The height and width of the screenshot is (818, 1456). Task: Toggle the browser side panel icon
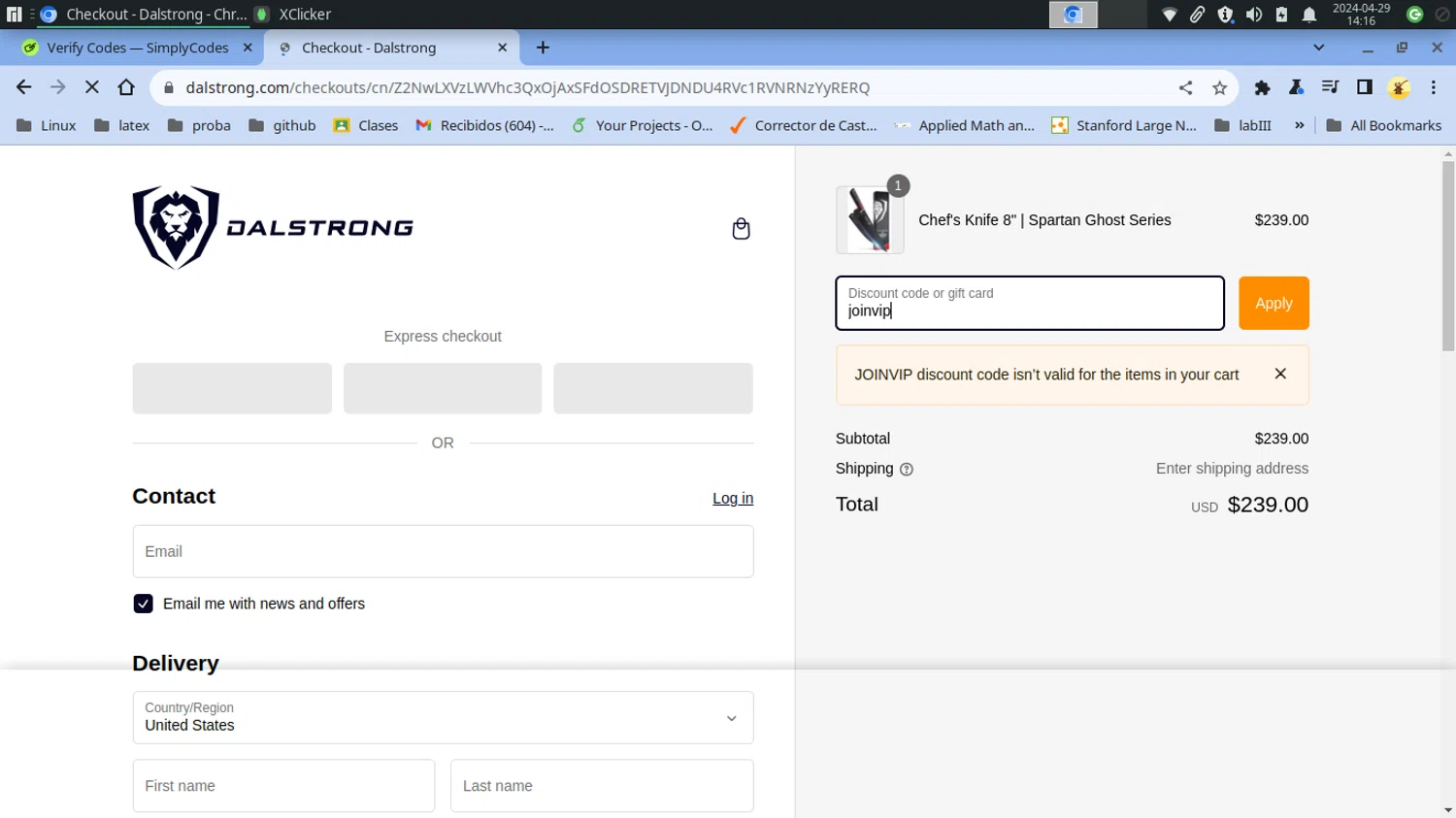[x=1364, y=87]
